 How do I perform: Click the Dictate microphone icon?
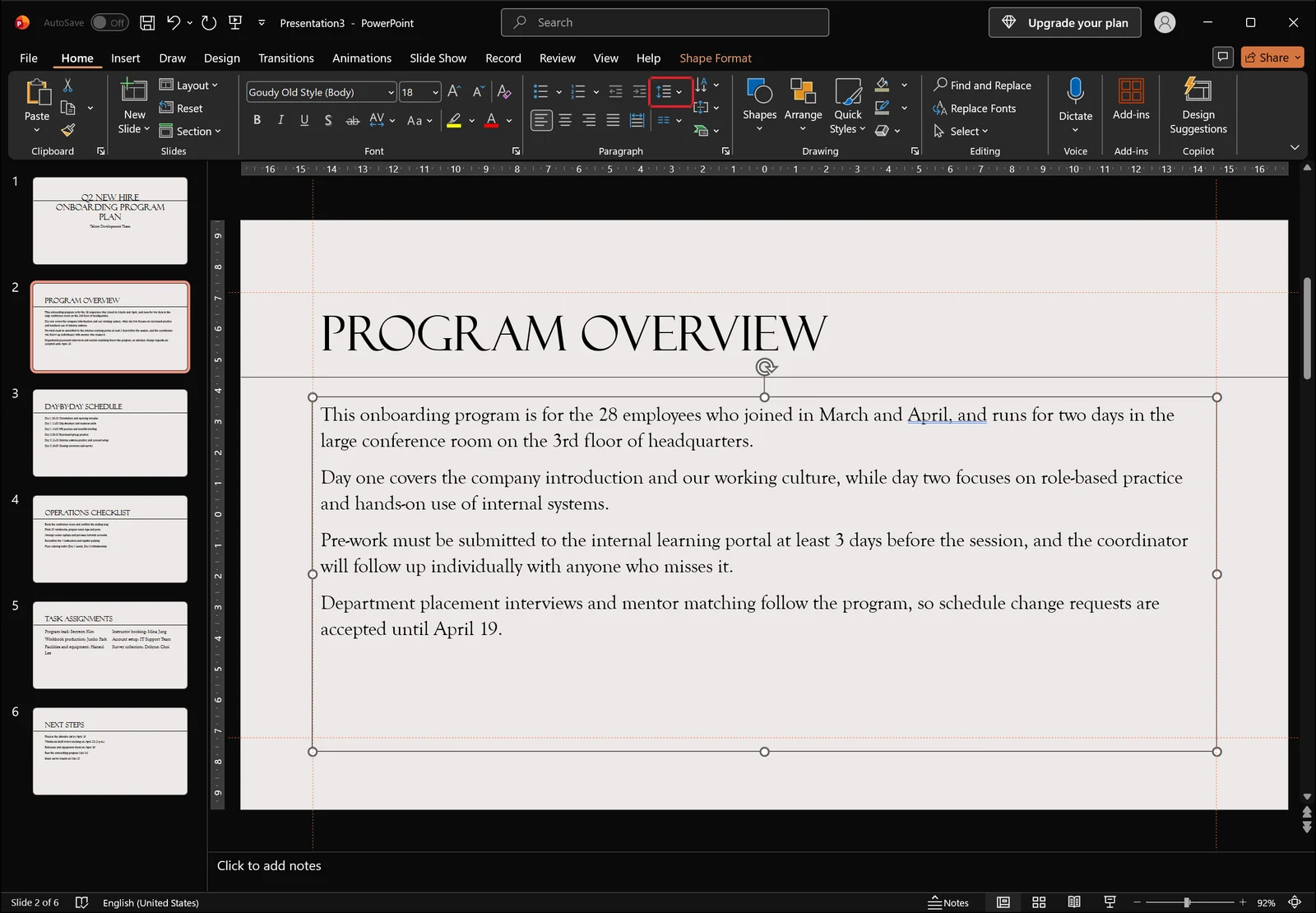[x=1075, y=90]
